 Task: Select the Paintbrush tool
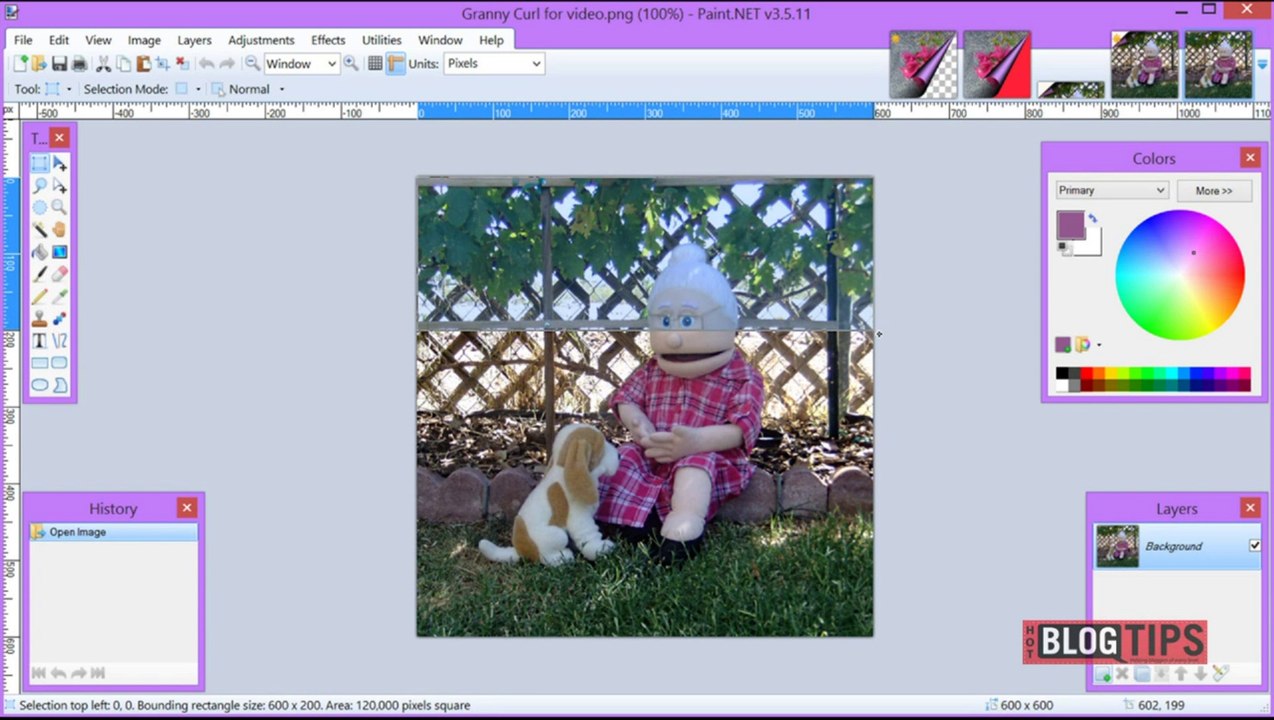tap(39, 273)
